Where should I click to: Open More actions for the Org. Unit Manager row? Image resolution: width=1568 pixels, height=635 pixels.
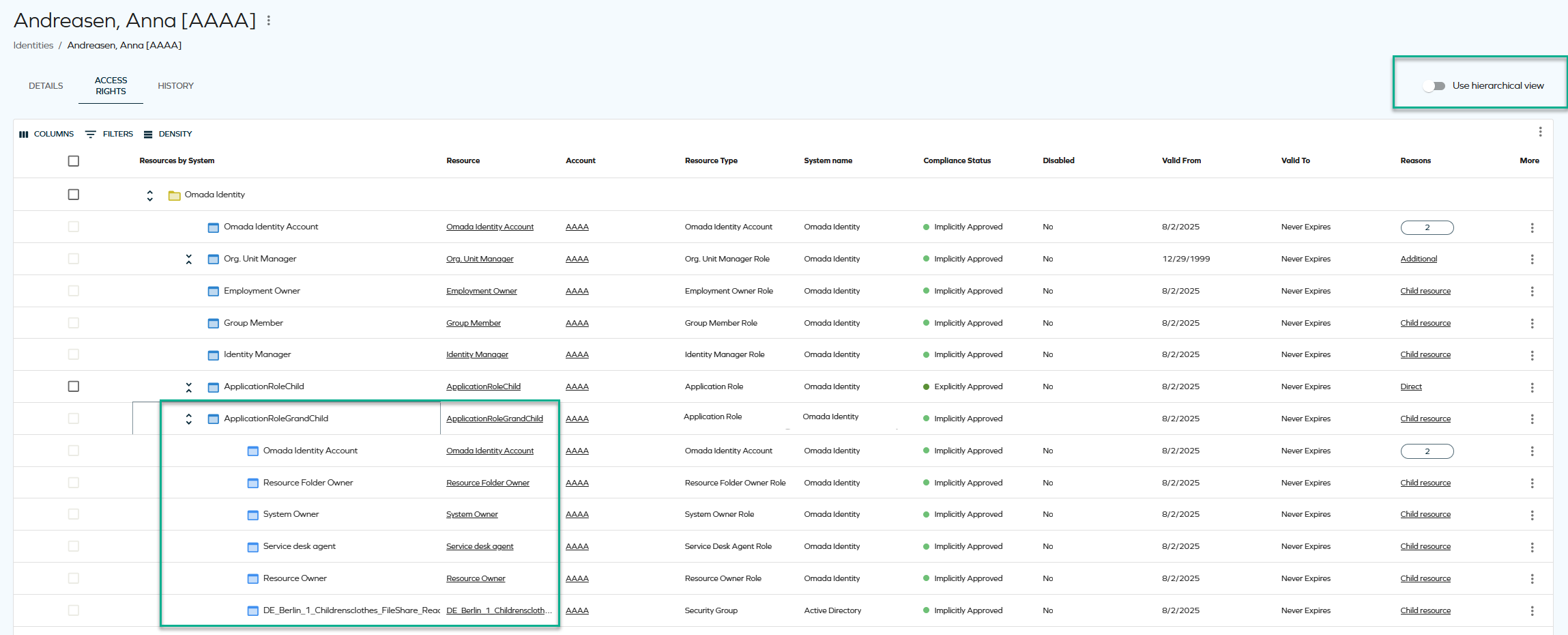tap(1532, 259)
